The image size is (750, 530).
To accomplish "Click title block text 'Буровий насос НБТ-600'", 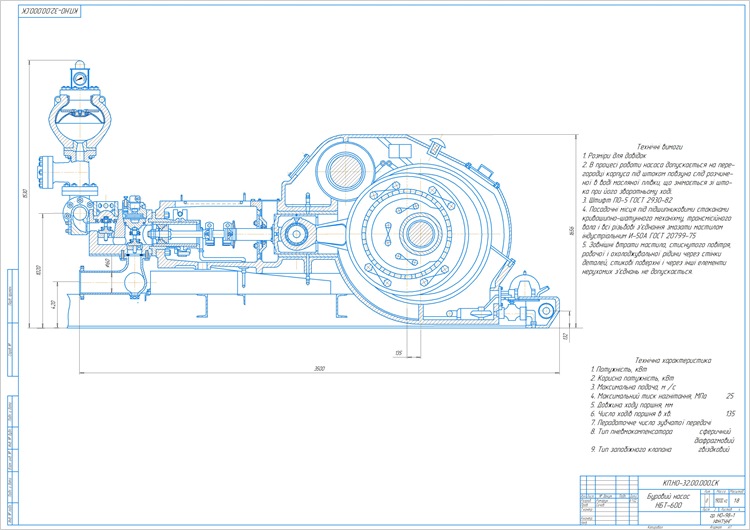I will [668, 501].
